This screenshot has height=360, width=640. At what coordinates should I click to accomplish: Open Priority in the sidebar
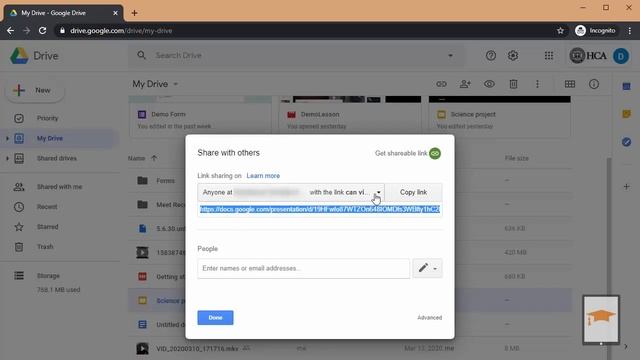[x=47, y=118]
